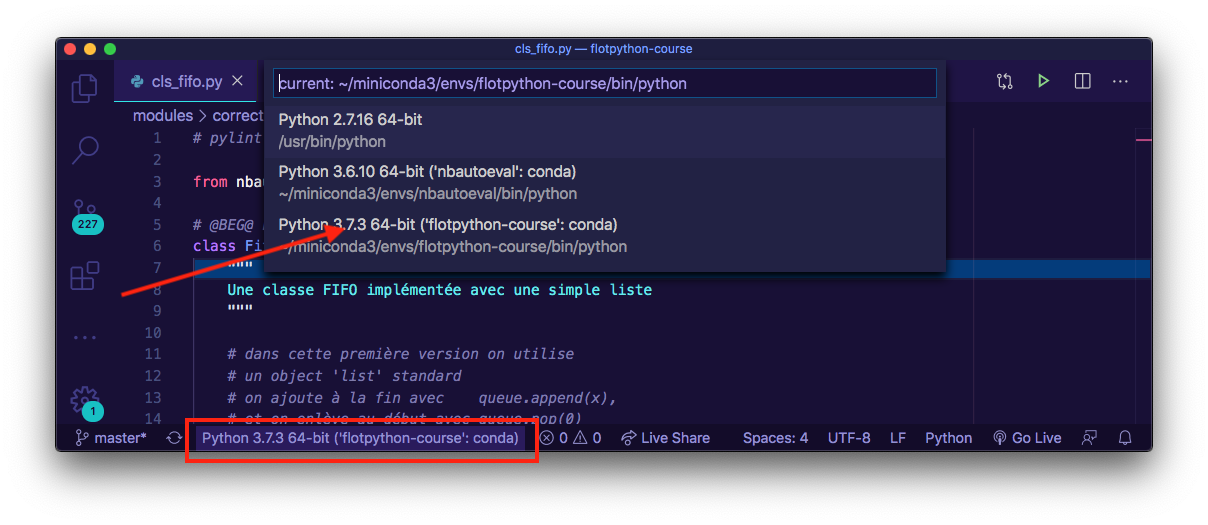Open Source Control with 227 badge
Screen dimensions: 1208x525
point(86,211)
